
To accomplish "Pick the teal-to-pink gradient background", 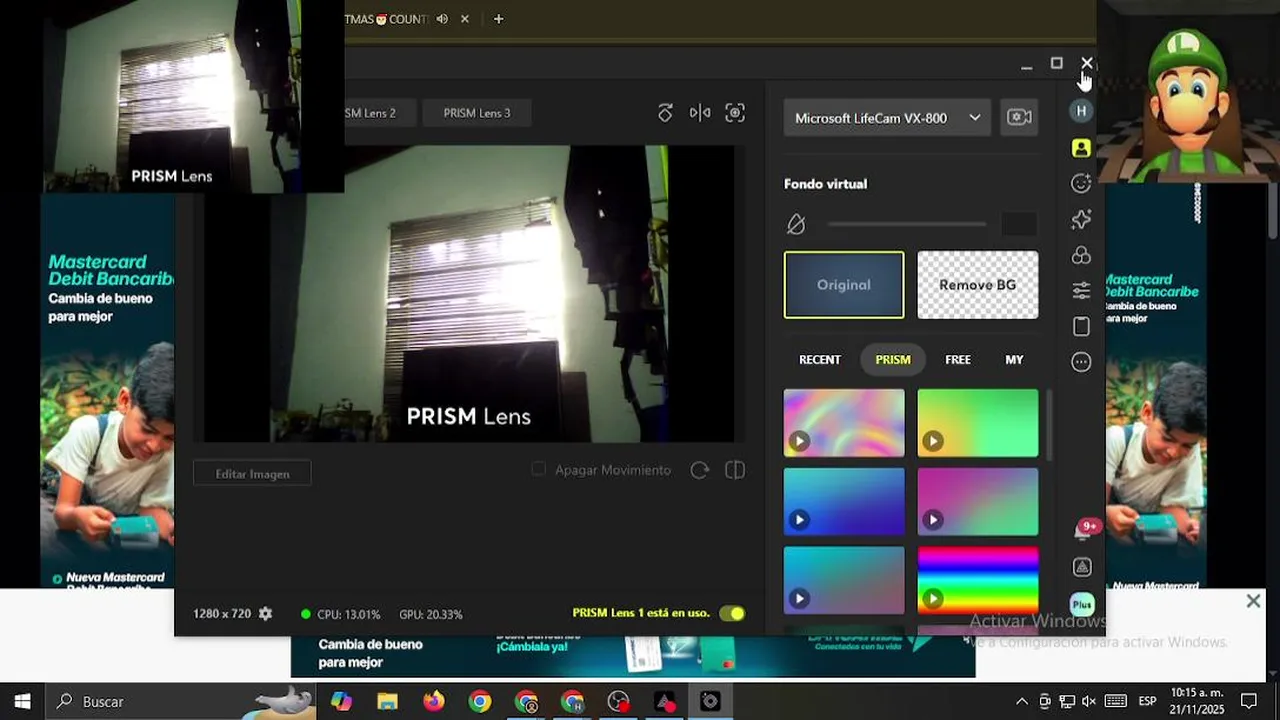I will 844,581.
